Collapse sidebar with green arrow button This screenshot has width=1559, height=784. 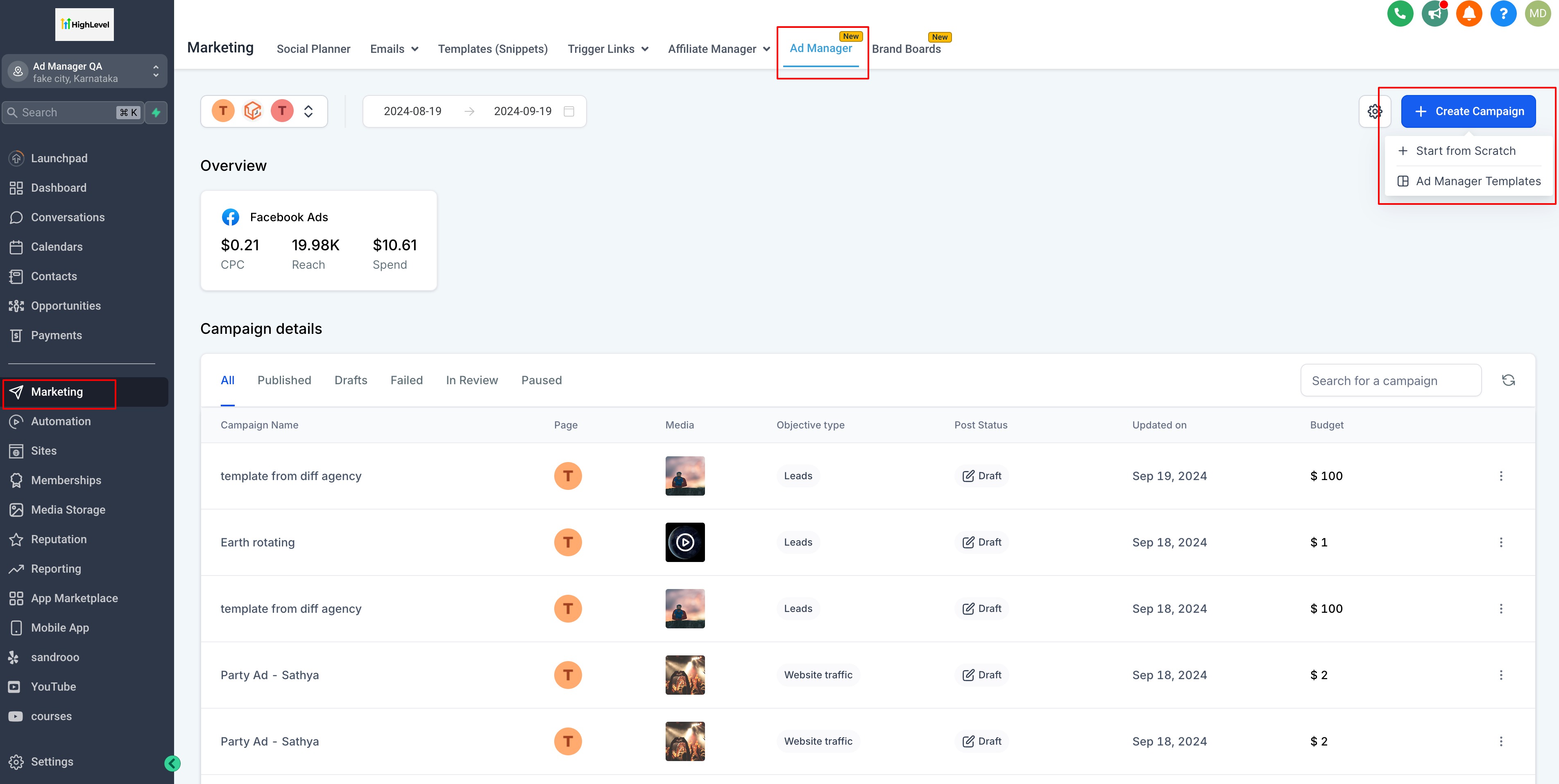click(172, 763)
